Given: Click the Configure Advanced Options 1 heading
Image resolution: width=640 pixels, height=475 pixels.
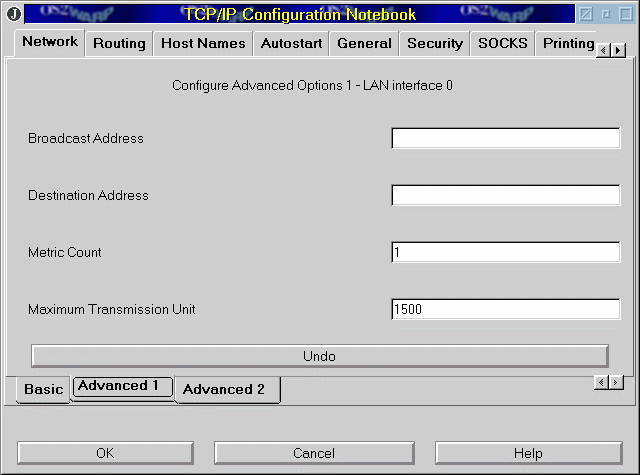Looking at the screenshot, I should (x=312, y=86).
